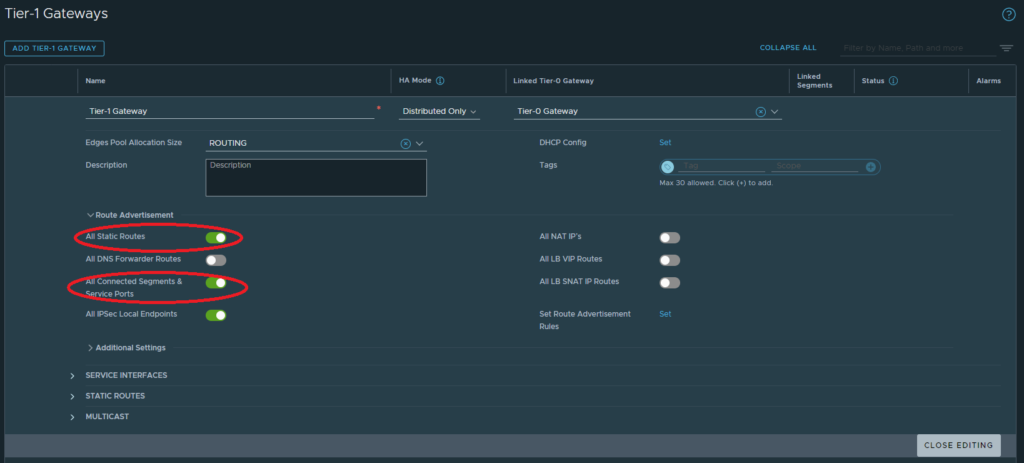Screen dimensions: 1024x463
Task: Click into the Description text box
Action: click(x=315, y=178)
